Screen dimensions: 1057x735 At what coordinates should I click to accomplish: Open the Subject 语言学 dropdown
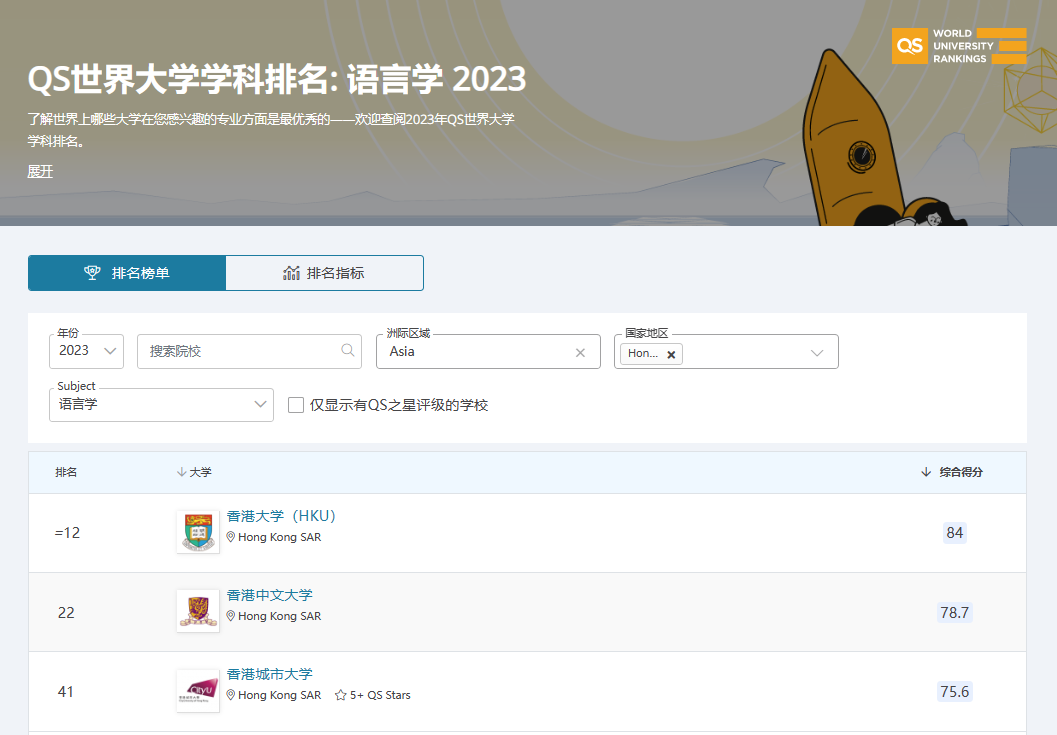point(161,405)
